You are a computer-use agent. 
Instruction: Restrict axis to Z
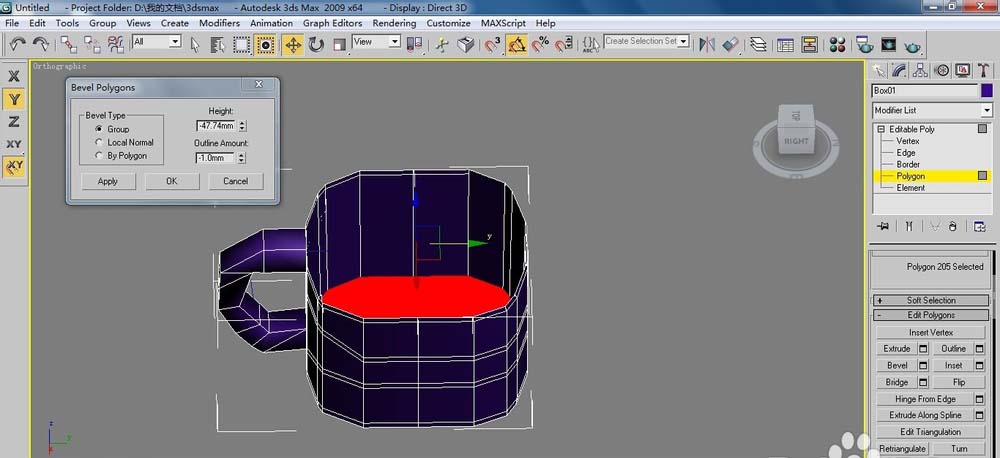[14, 121]
